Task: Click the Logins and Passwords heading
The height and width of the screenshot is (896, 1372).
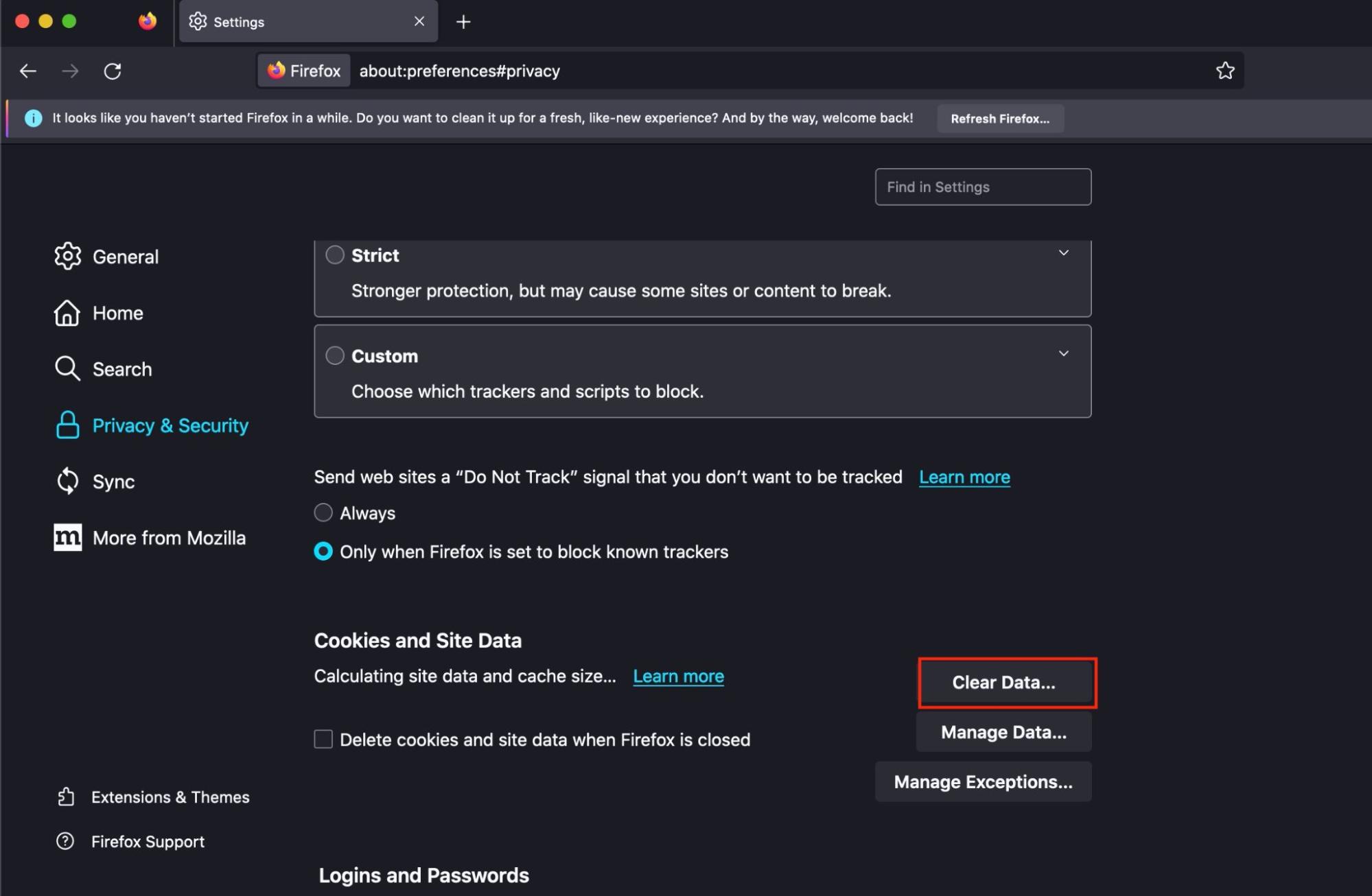Action: pyautogui.click(x=423, y=875)
